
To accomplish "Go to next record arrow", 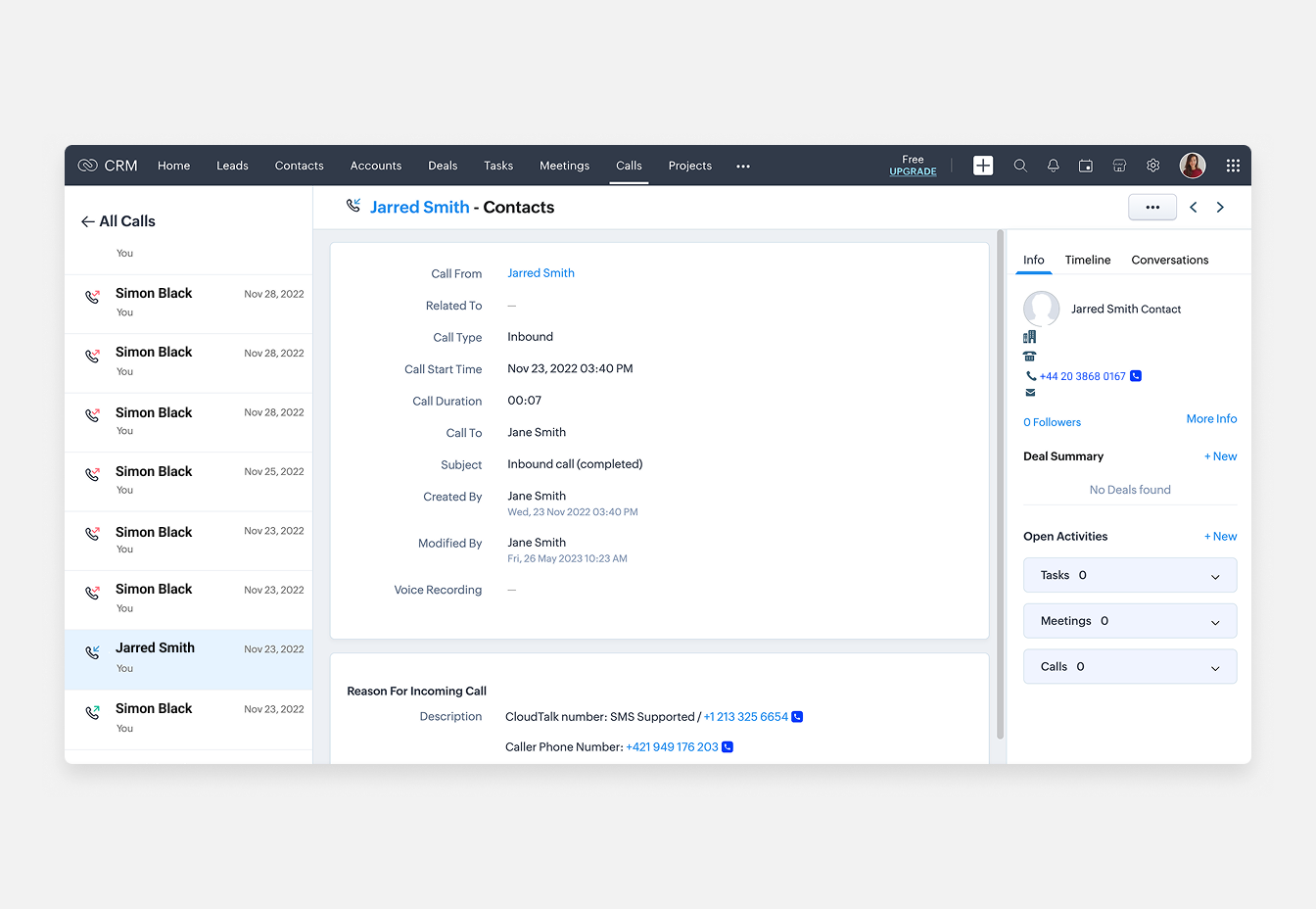I will [1220, 208].
